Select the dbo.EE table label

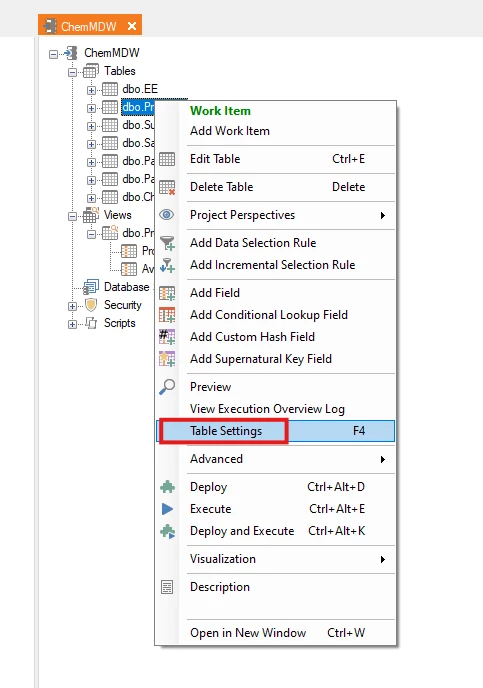[140, 89]
